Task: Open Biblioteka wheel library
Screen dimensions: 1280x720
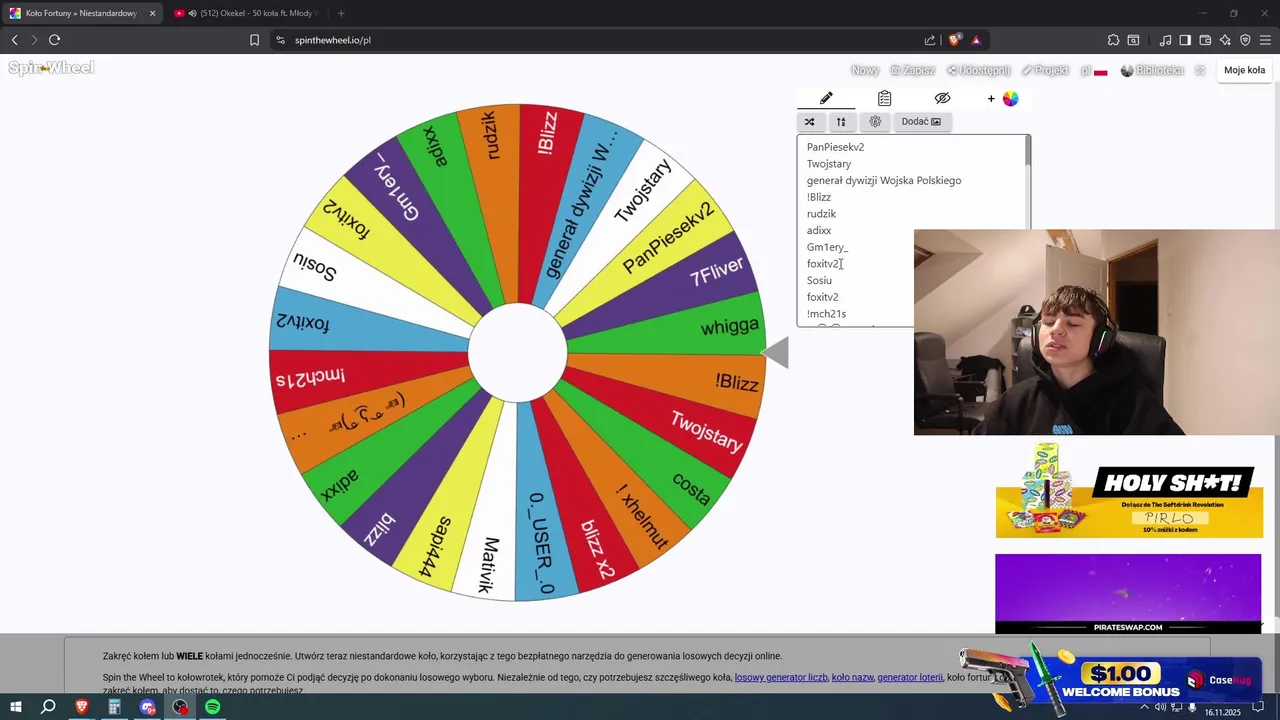Action: point(1152,71)
